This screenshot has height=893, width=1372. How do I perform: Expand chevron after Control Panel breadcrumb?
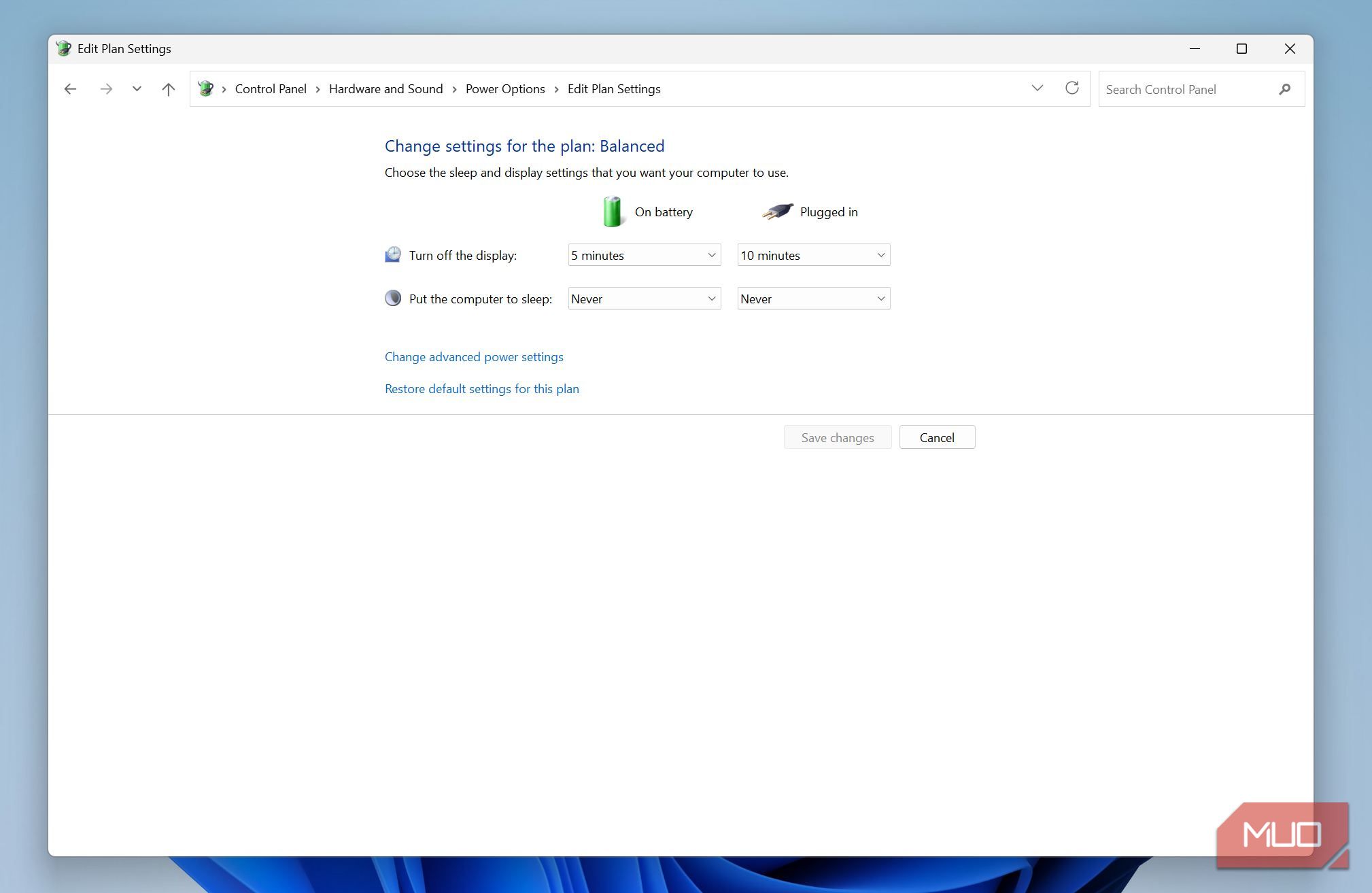pos(318,89)
